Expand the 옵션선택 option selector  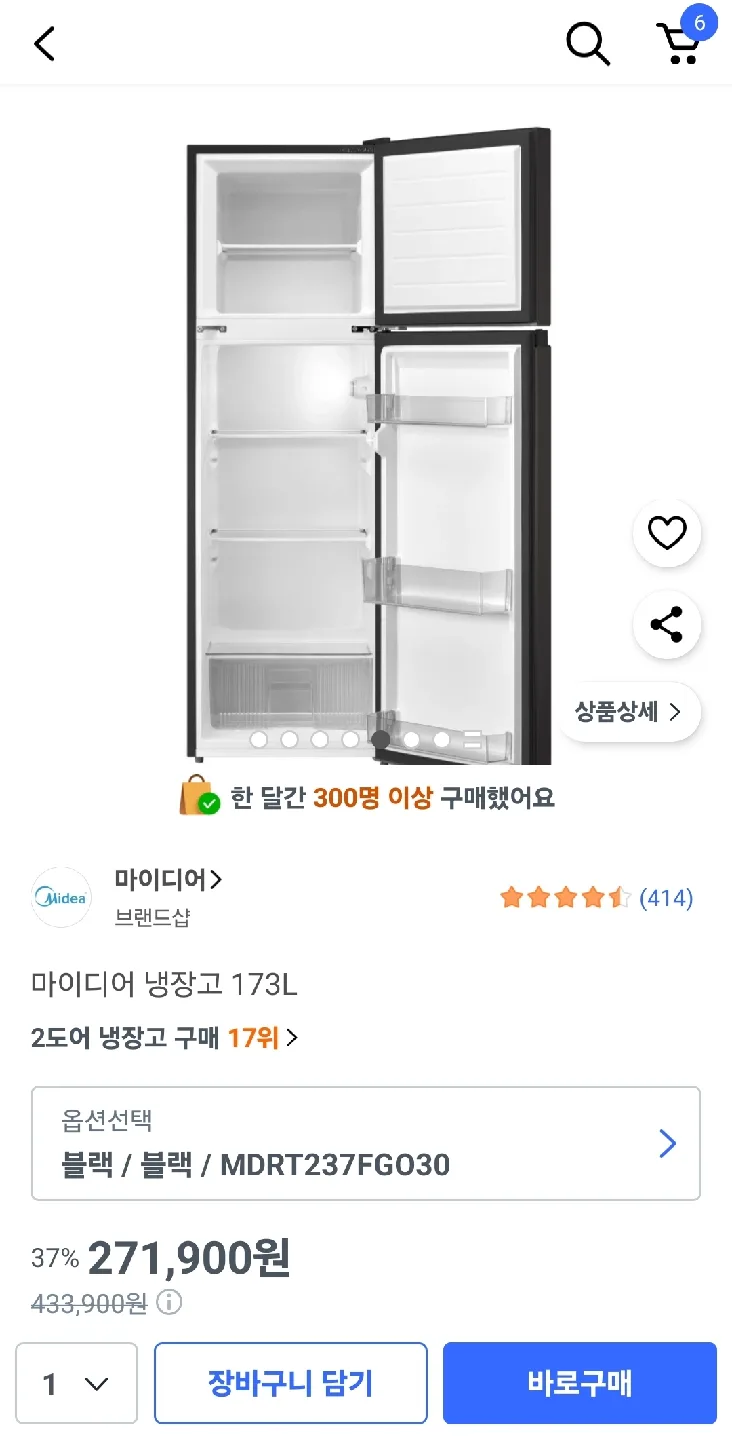pos(366,1143)
